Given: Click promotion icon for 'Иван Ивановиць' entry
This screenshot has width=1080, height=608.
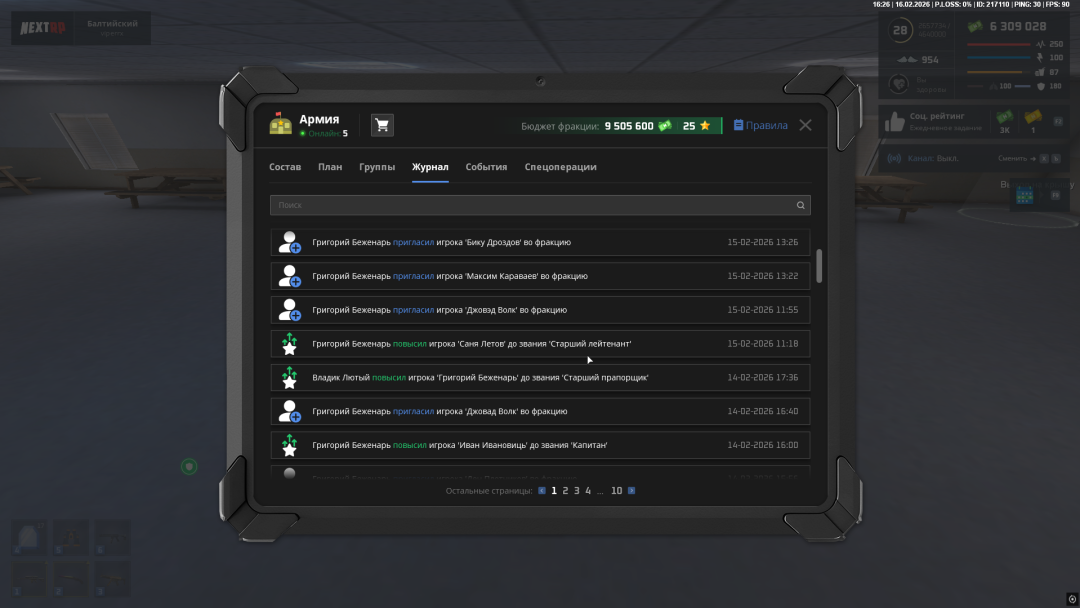Looking at the screenshot, I should [289, 445].
